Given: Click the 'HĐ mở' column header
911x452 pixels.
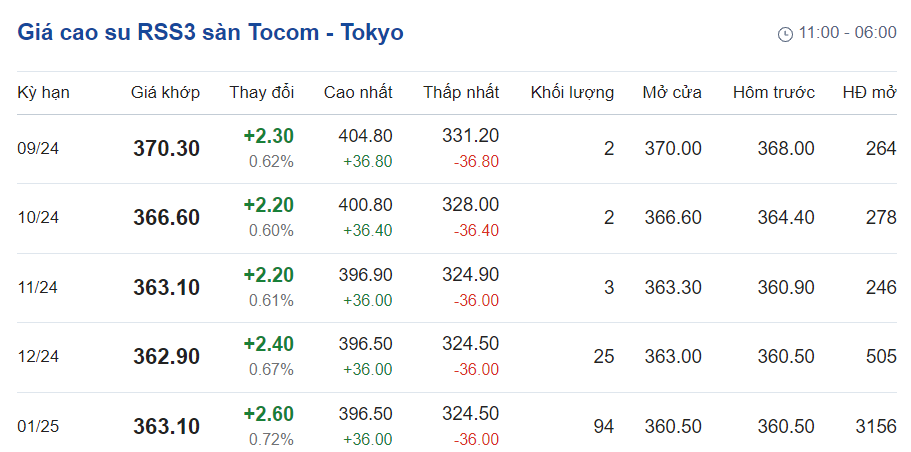Looking at the screenshot, I should [869, 93].
